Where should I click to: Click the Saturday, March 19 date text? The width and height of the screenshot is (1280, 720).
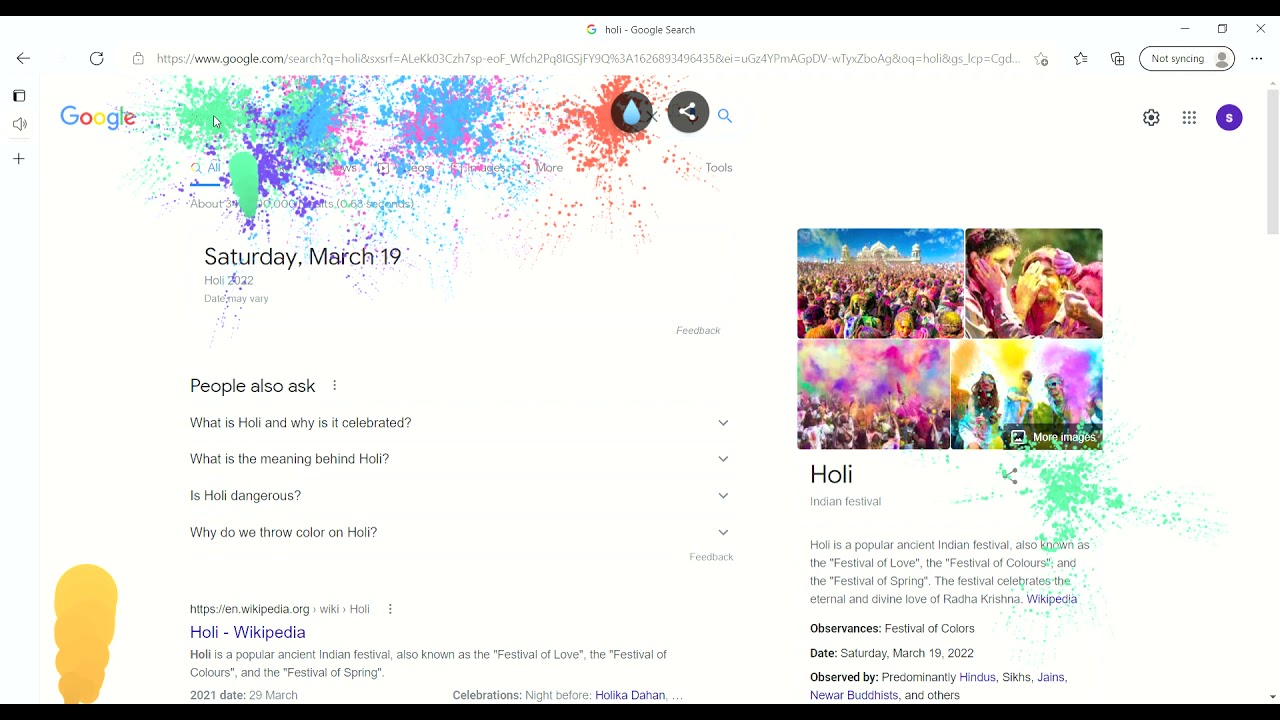[303, 257]
